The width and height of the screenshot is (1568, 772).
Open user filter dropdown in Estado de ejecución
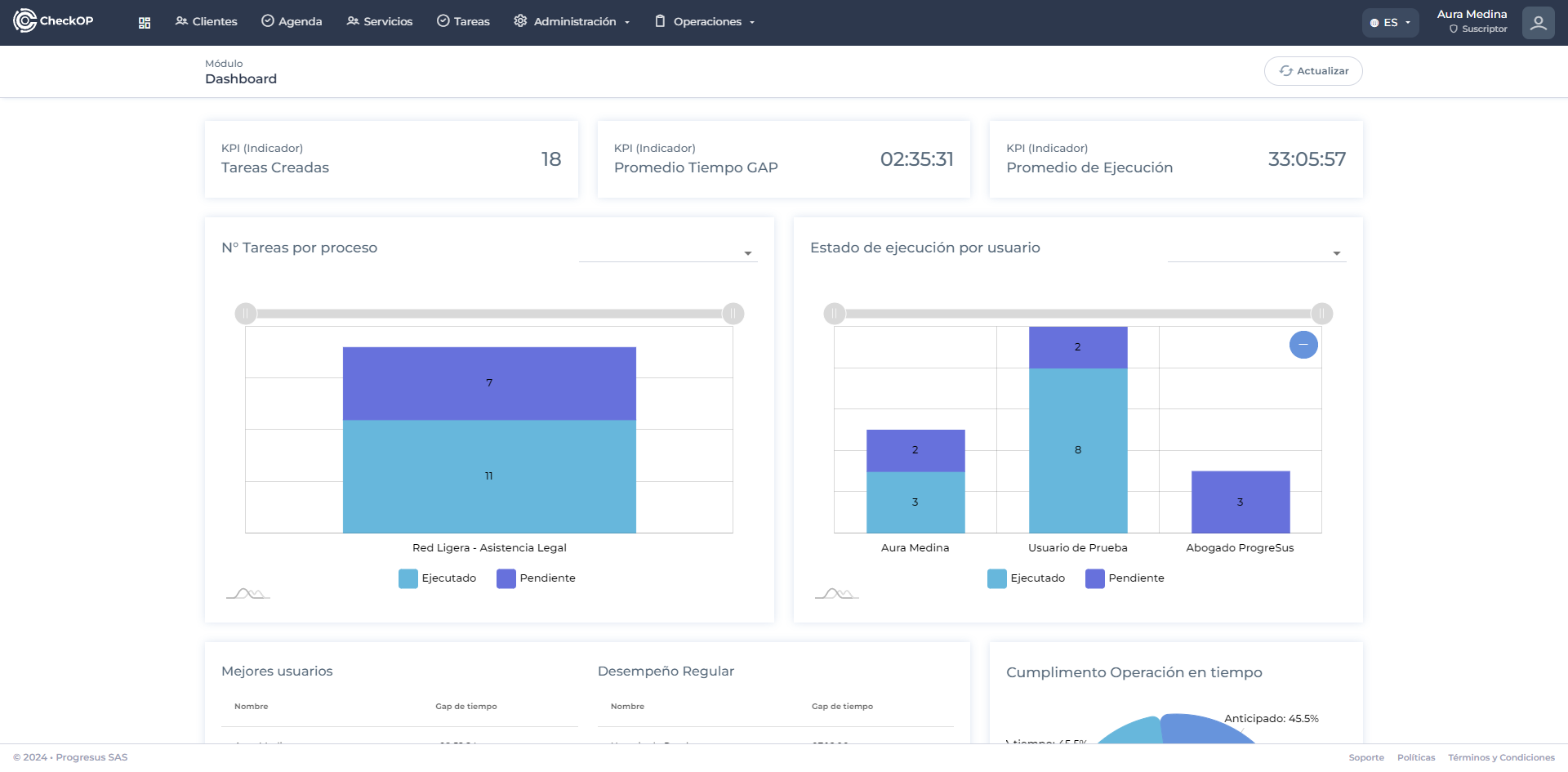[1257, 252]
